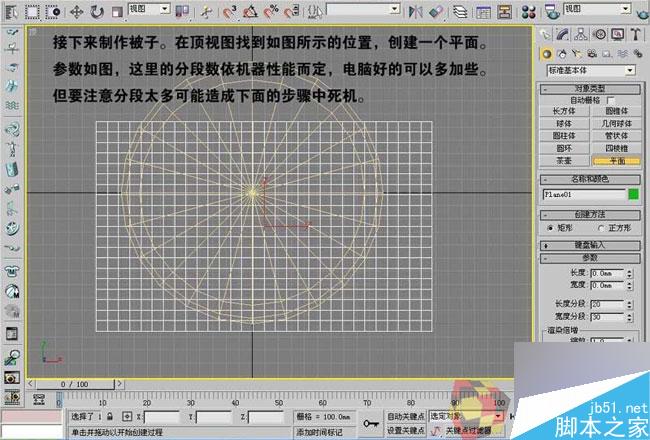Click the 圆锥体 cone button
Viewport: 650px width, 440px height.
(616, 111)
